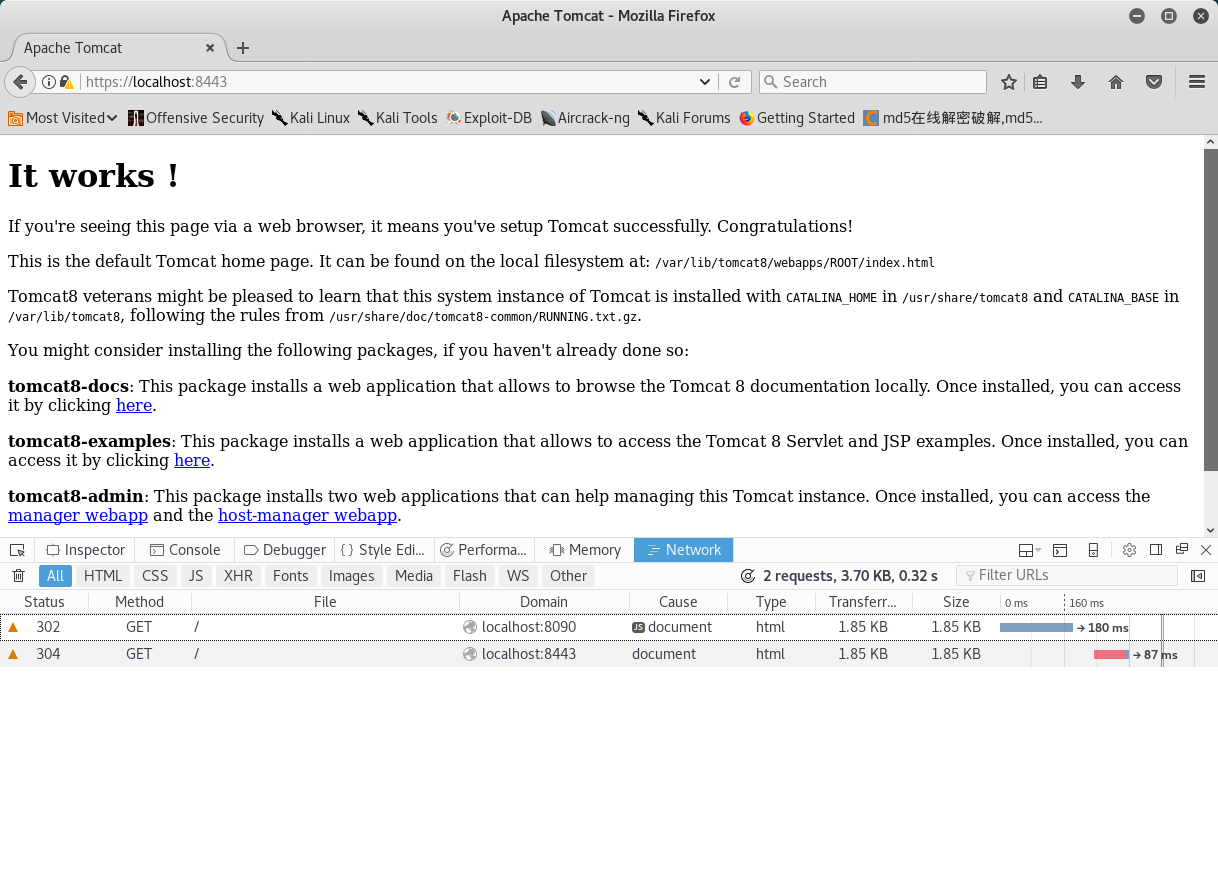This screenshot has width=1218, height=869.
Task: Click the page vertical scrollbar thumb
Action: pyautogui.click(x=1210, y=311)
